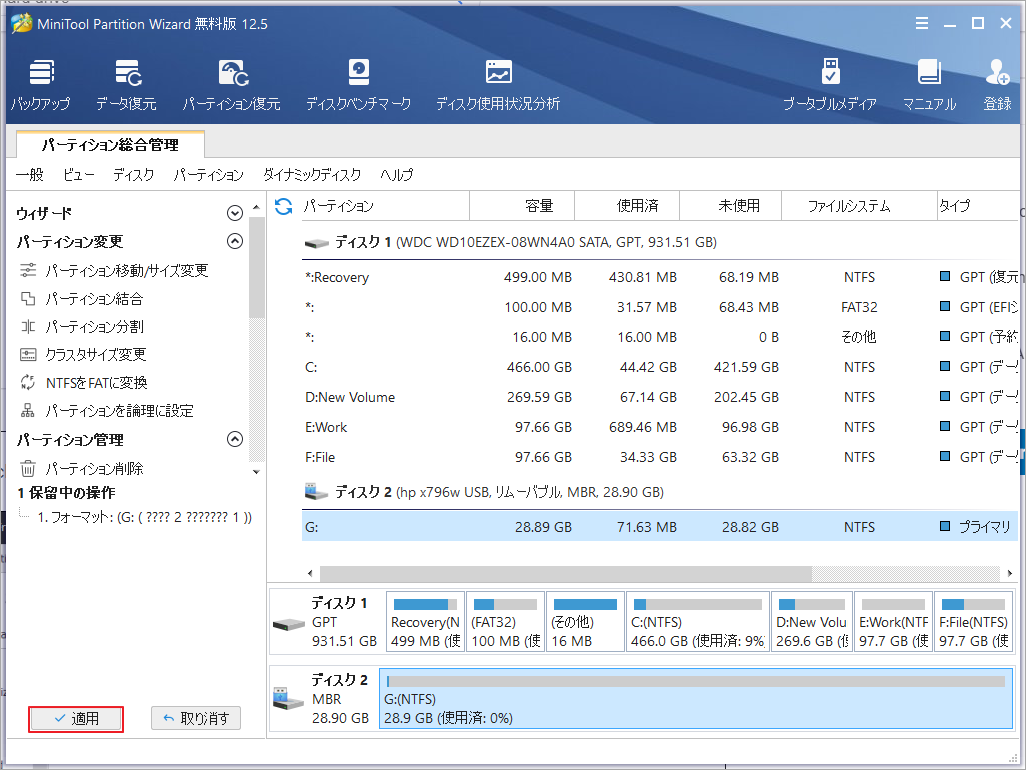Click the 適用 apply button
Viewport: 1026px width, 770px height.
[x=75, y=718]
